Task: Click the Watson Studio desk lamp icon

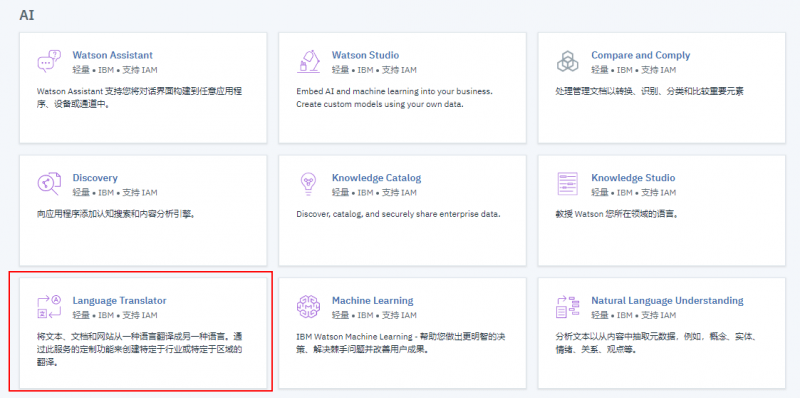Action: (x=308, y=61)
